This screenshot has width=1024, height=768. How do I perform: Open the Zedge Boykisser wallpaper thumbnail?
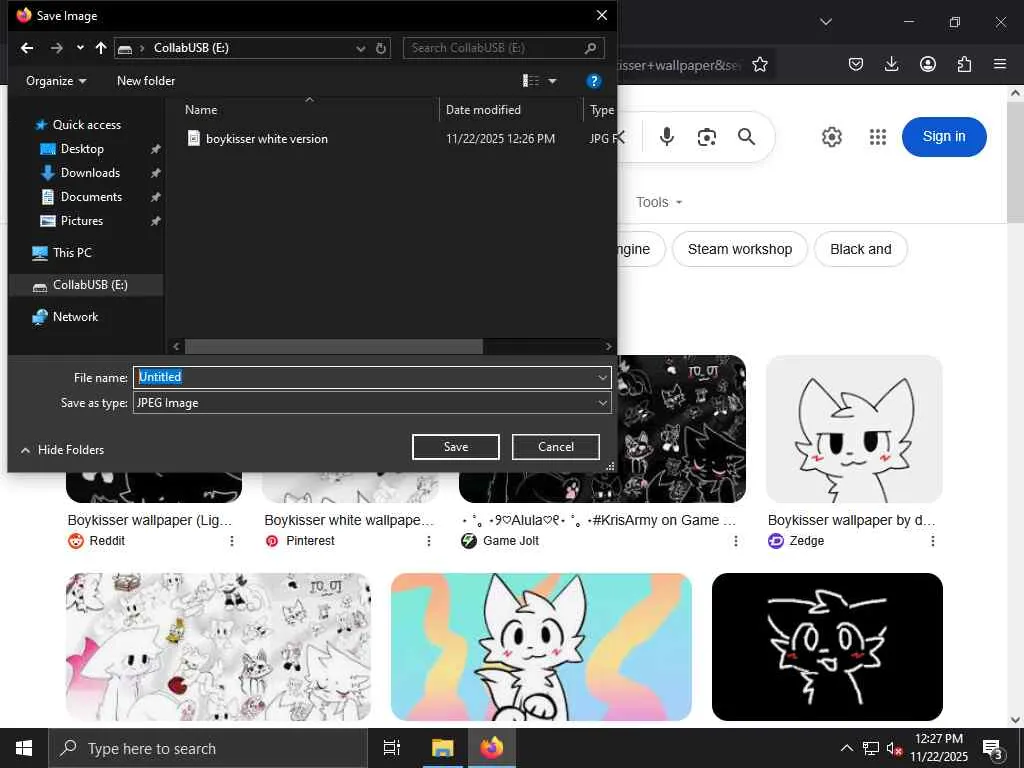pos(854,429)
